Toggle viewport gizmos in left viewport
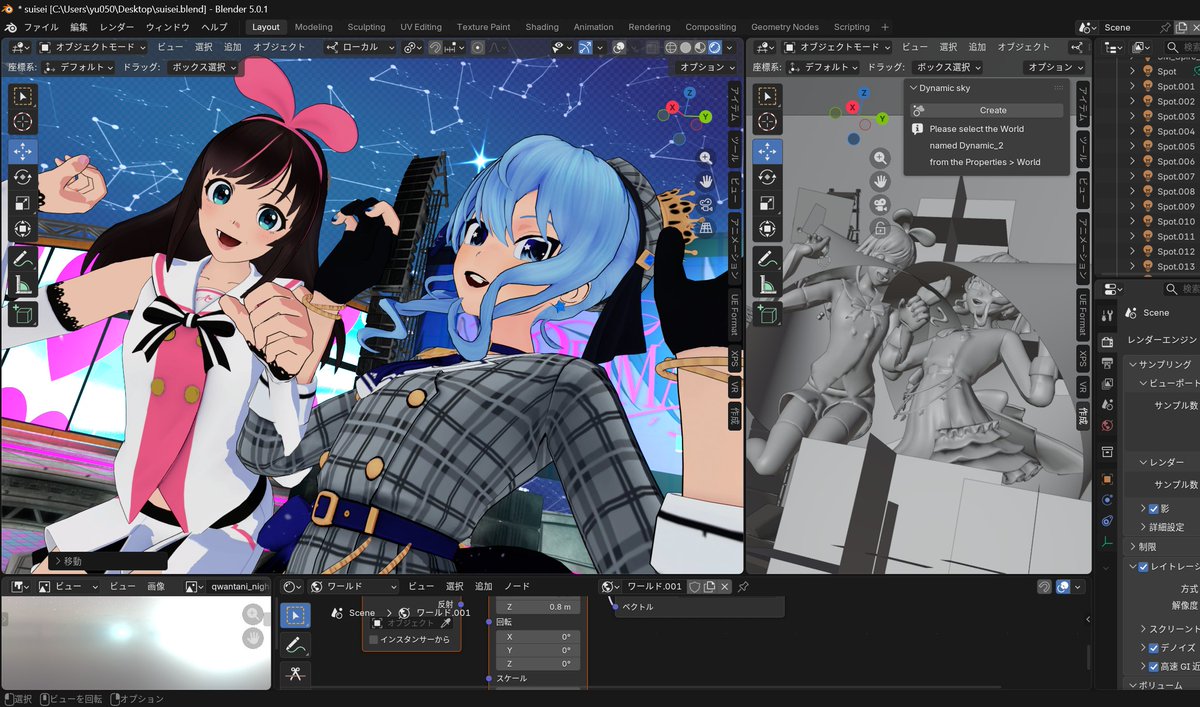 click(585, 47)
